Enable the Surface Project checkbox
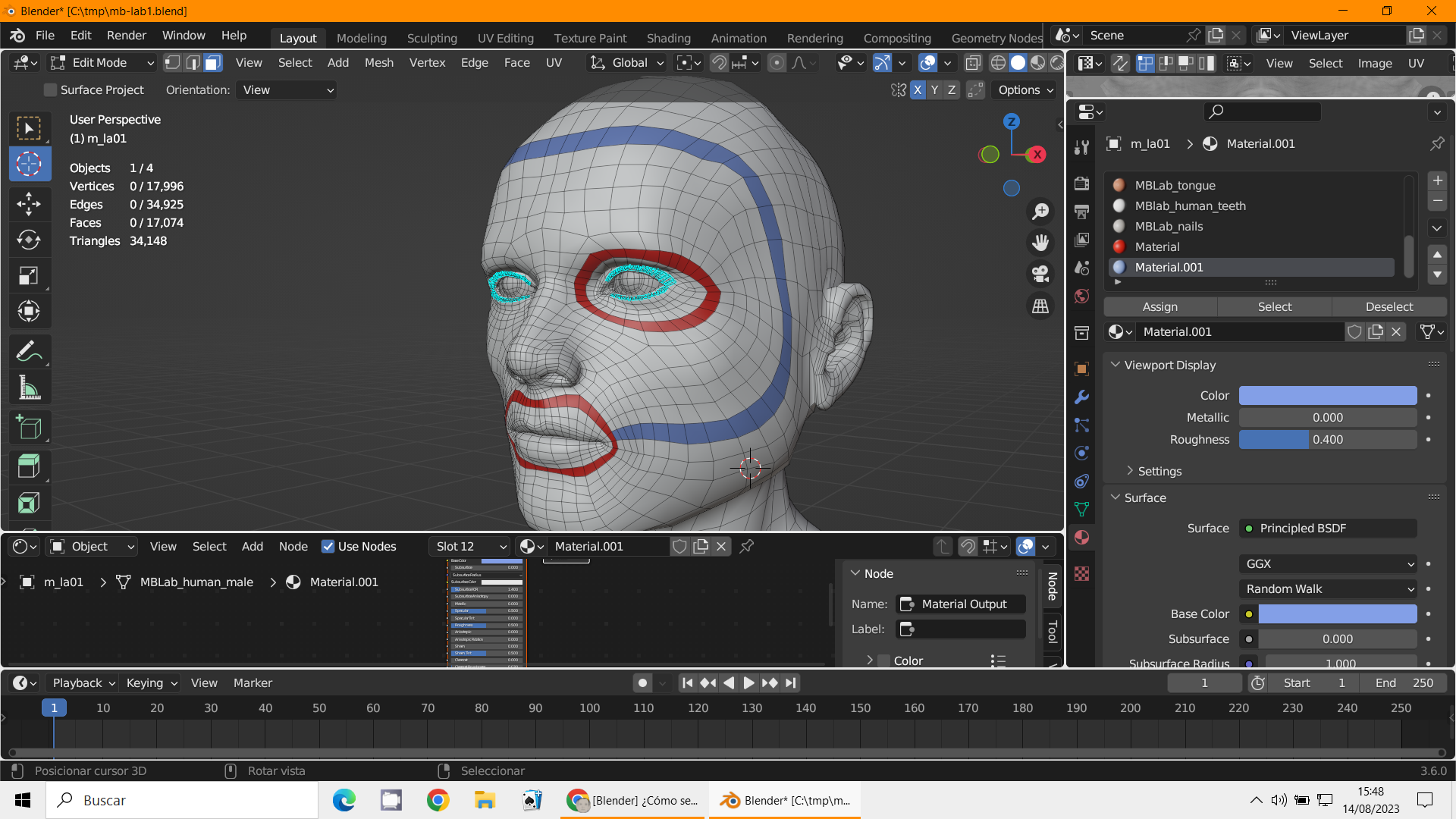Image resolution: width=1456 pixels, height=819 pixels. click(x=51, y=90)
